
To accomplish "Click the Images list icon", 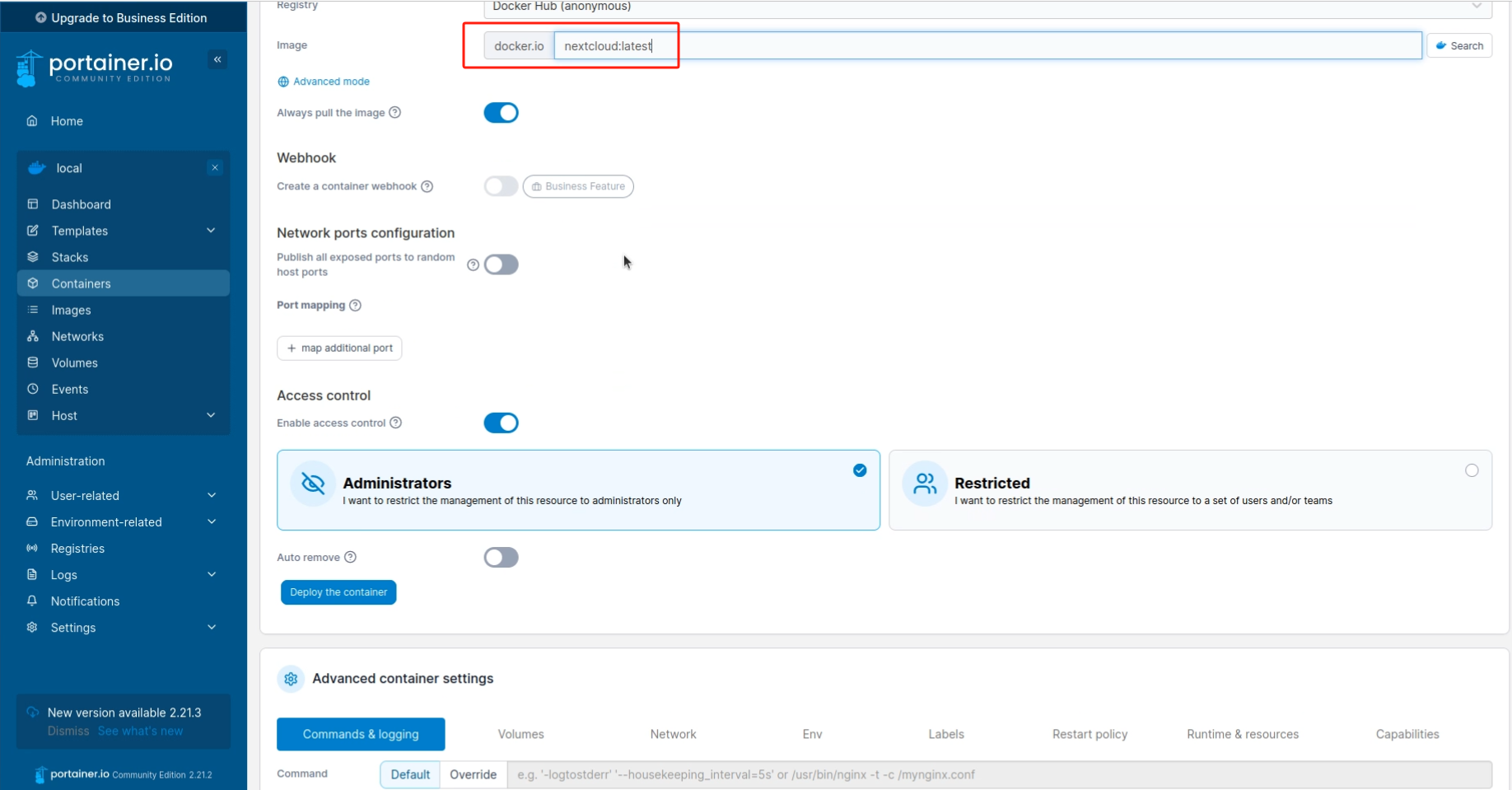I will (33, 310).
